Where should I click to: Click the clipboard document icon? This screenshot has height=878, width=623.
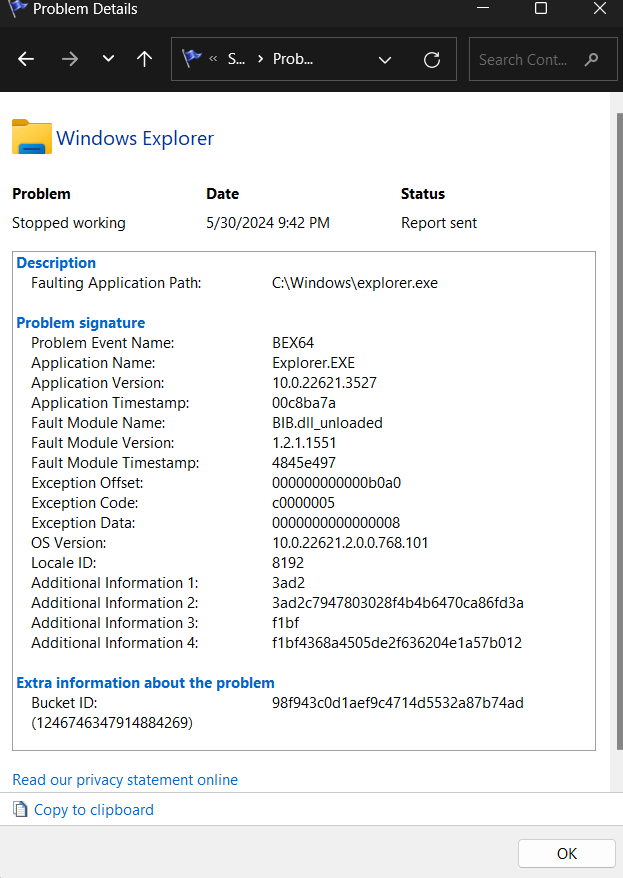point(20,809)
